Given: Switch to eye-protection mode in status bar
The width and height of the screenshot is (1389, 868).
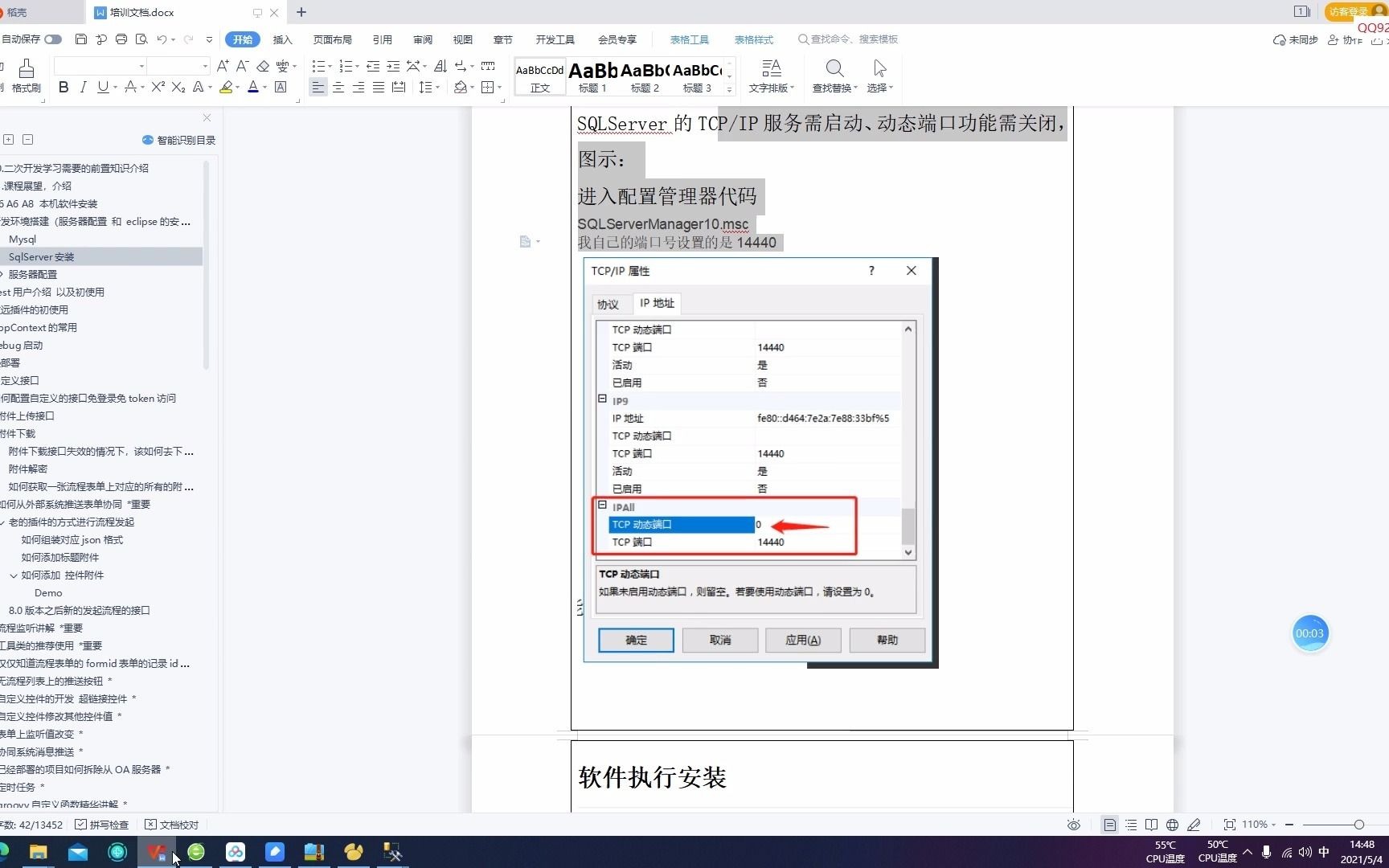Looking at the screenshot, I should (1074, 825).
